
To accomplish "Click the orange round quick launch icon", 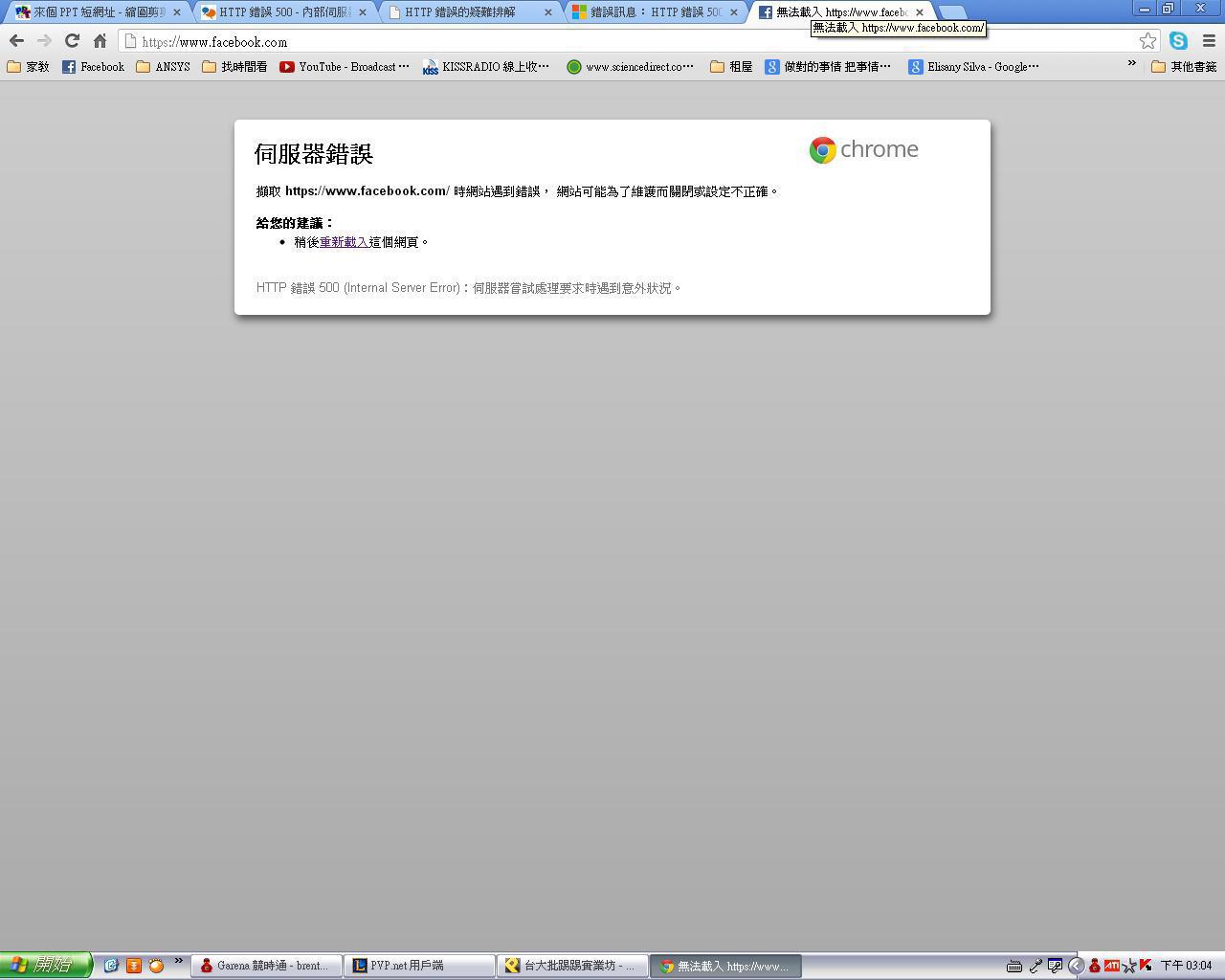I will pyautogui.click(x=156, y=966).
